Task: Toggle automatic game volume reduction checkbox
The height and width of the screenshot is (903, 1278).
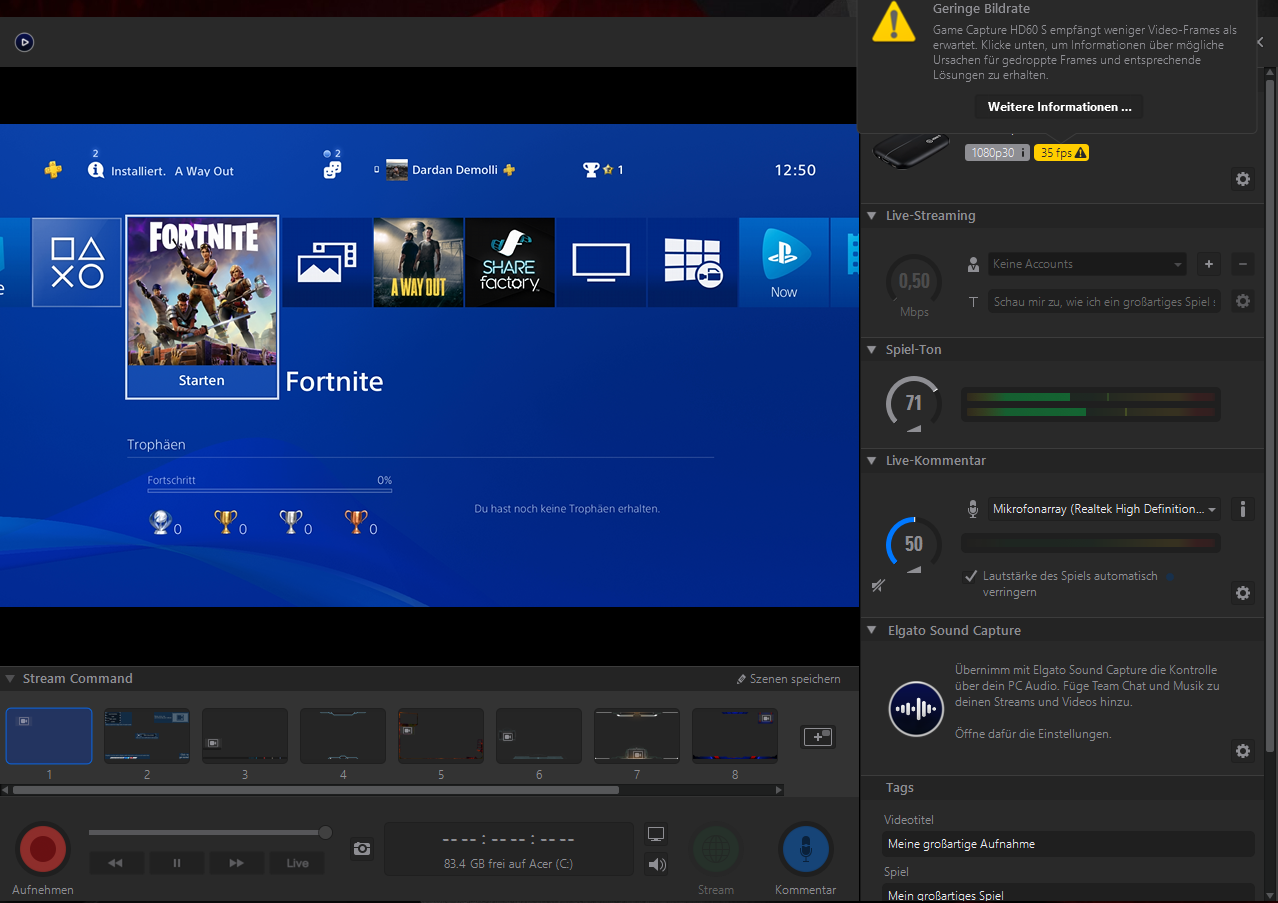Action: tap(970, 576)
